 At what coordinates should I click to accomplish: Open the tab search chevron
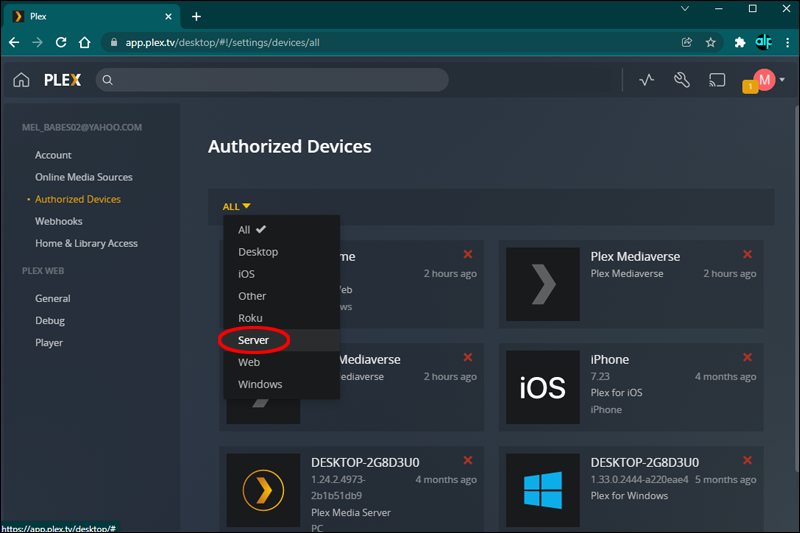[x=685, y=9]
